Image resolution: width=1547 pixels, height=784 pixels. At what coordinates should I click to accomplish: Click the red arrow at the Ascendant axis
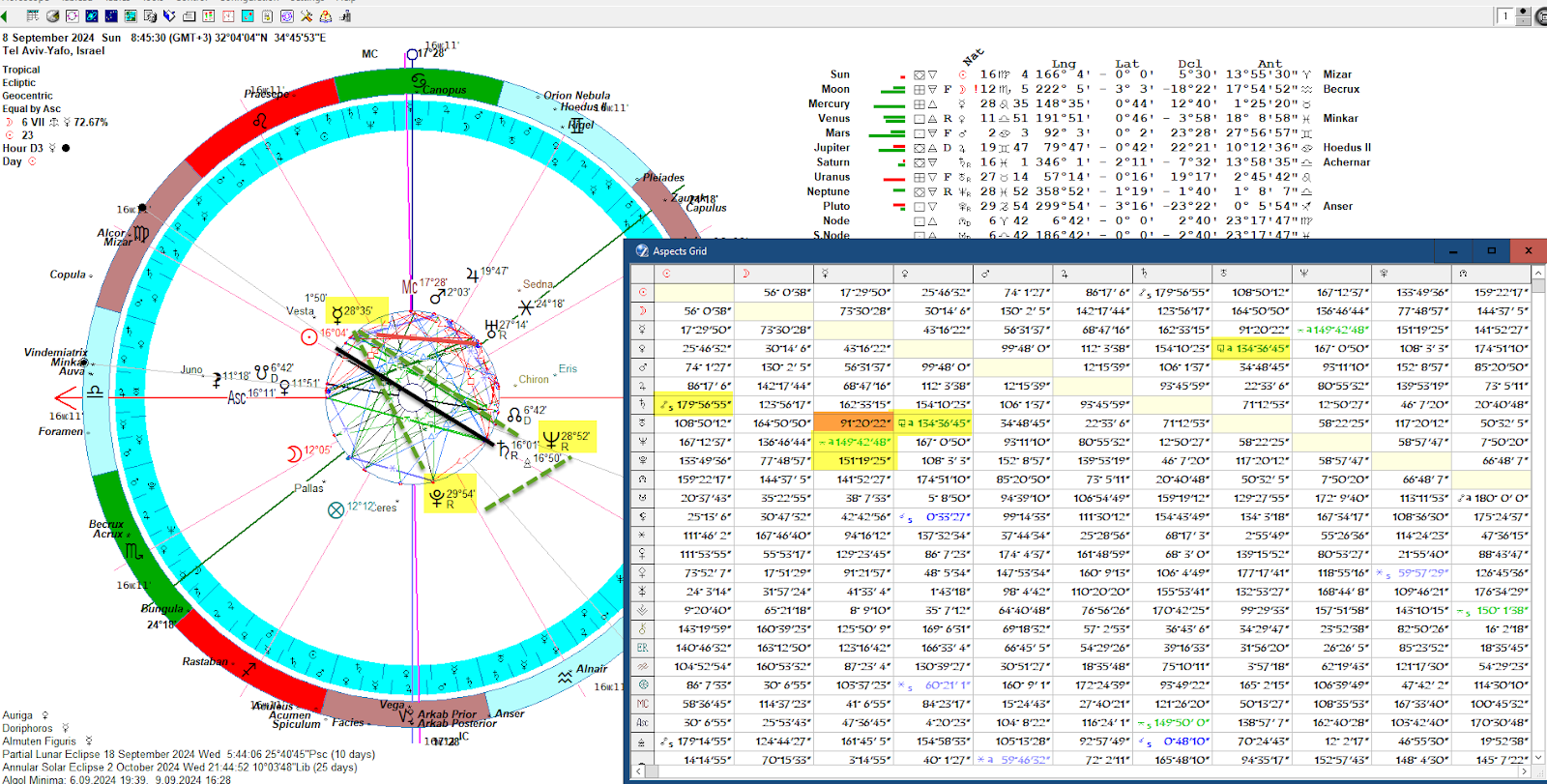(66, 397)
